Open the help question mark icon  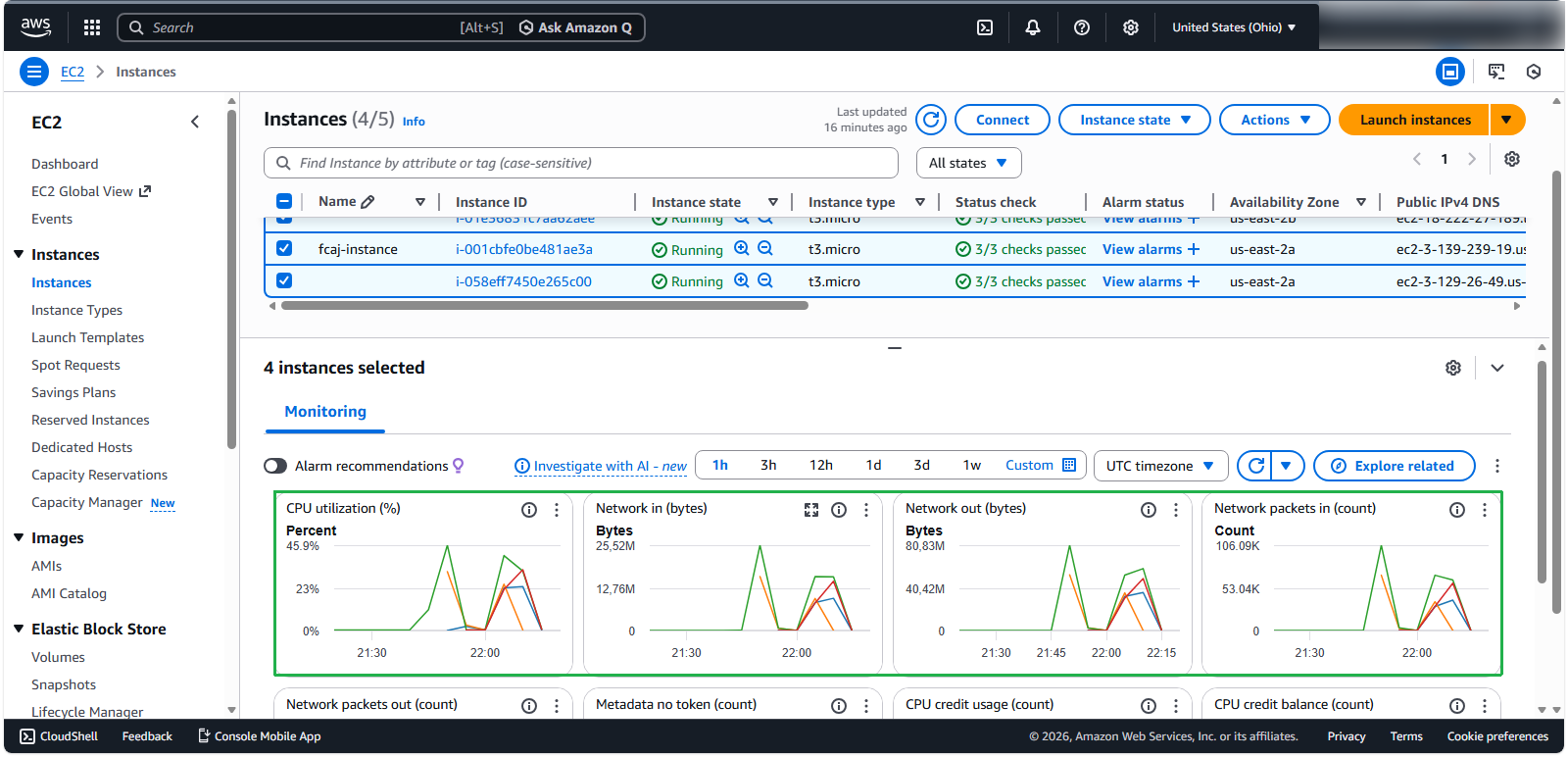point(1082,27)
